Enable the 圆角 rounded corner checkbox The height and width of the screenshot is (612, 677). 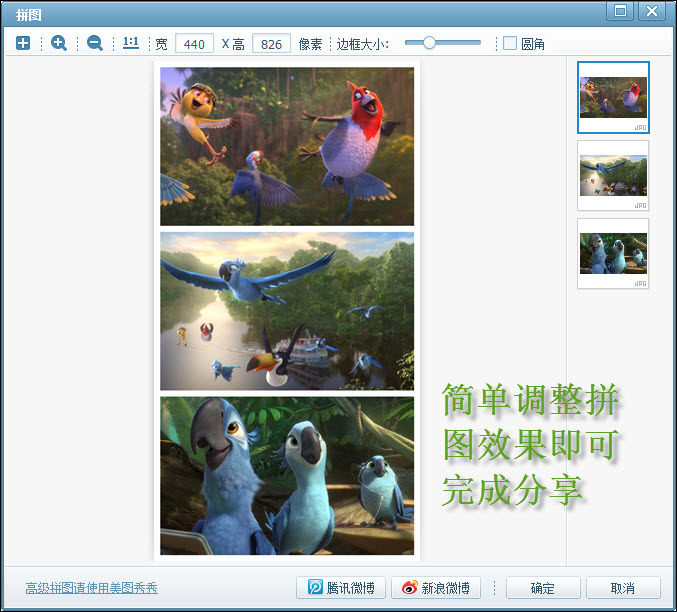[x=510, y=43]
